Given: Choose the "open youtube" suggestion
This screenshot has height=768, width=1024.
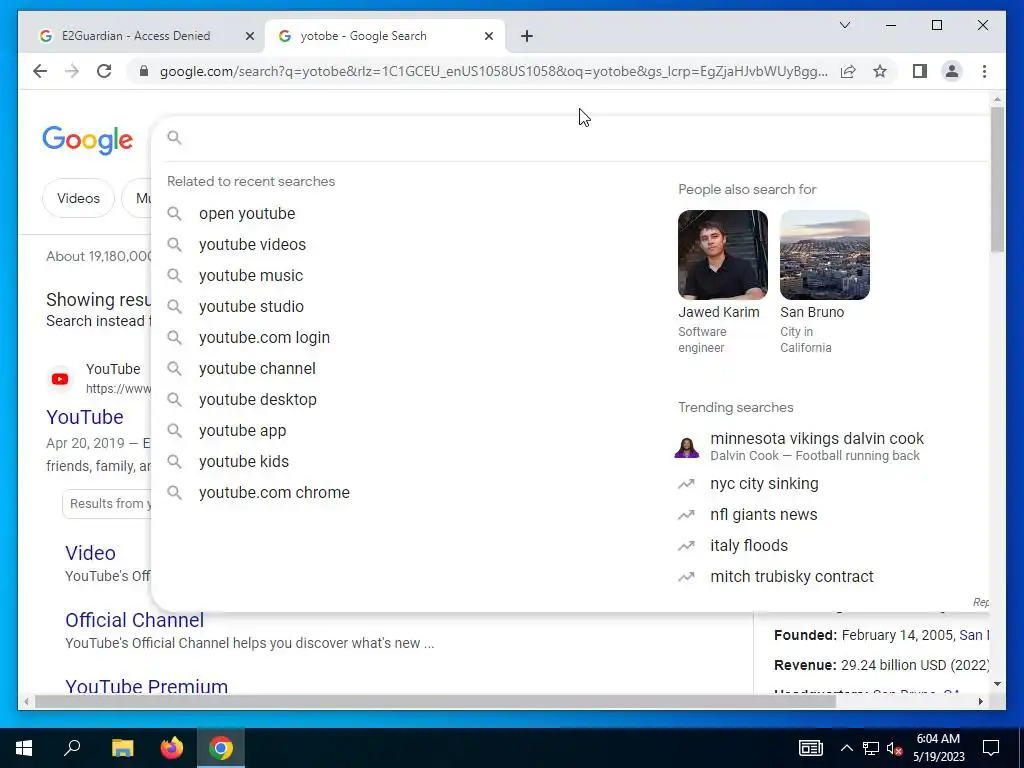Looking at the screenshot, I should [247, 214].
